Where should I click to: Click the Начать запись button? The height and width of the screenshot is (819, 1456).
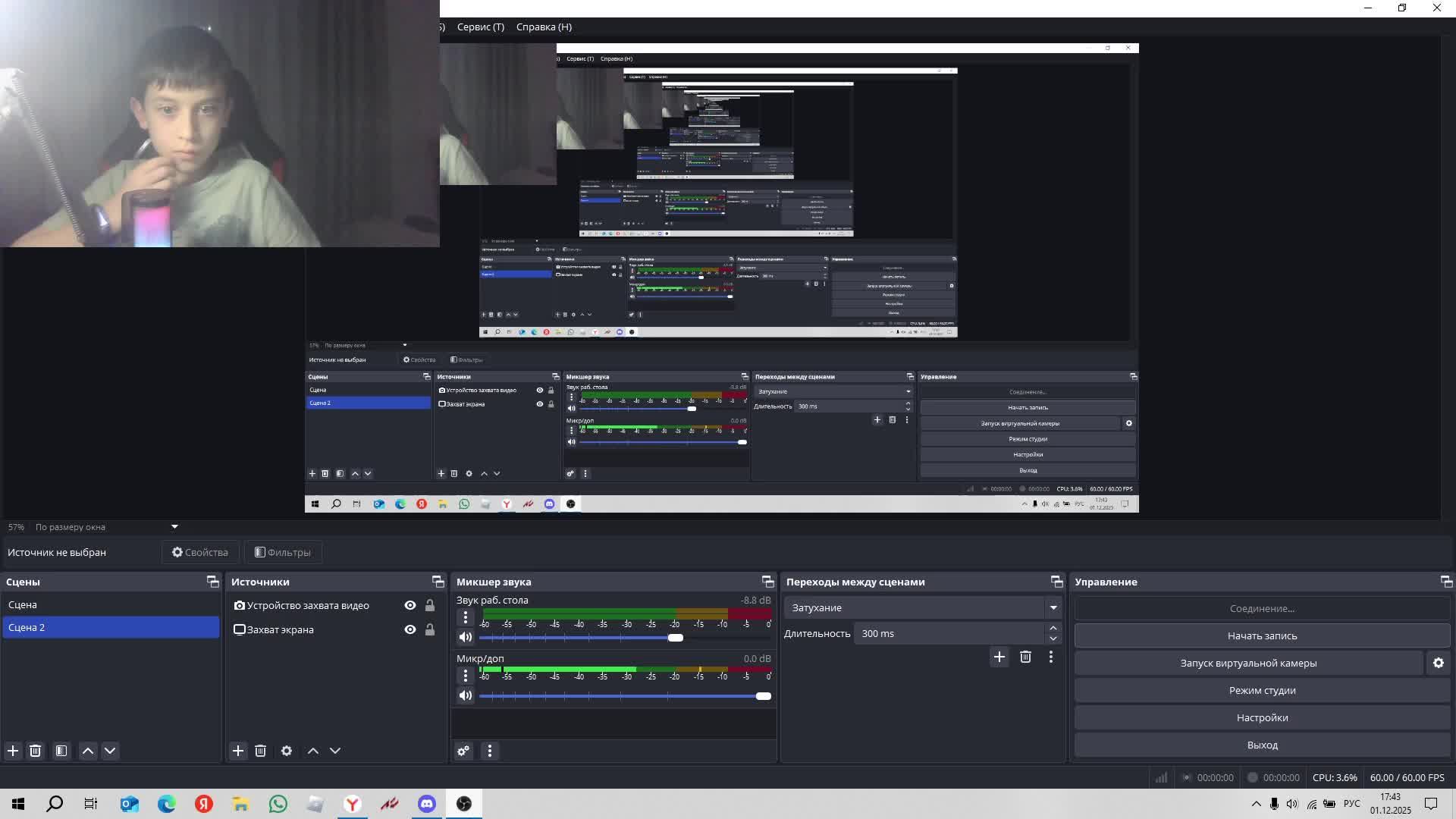1262,636
